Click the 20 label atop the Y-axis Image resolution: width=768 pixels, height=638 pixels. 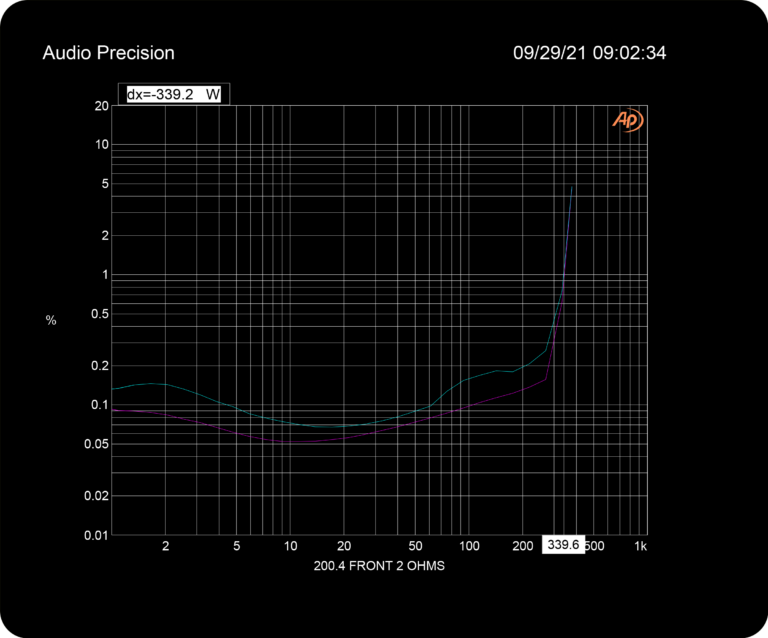[101, 106]
